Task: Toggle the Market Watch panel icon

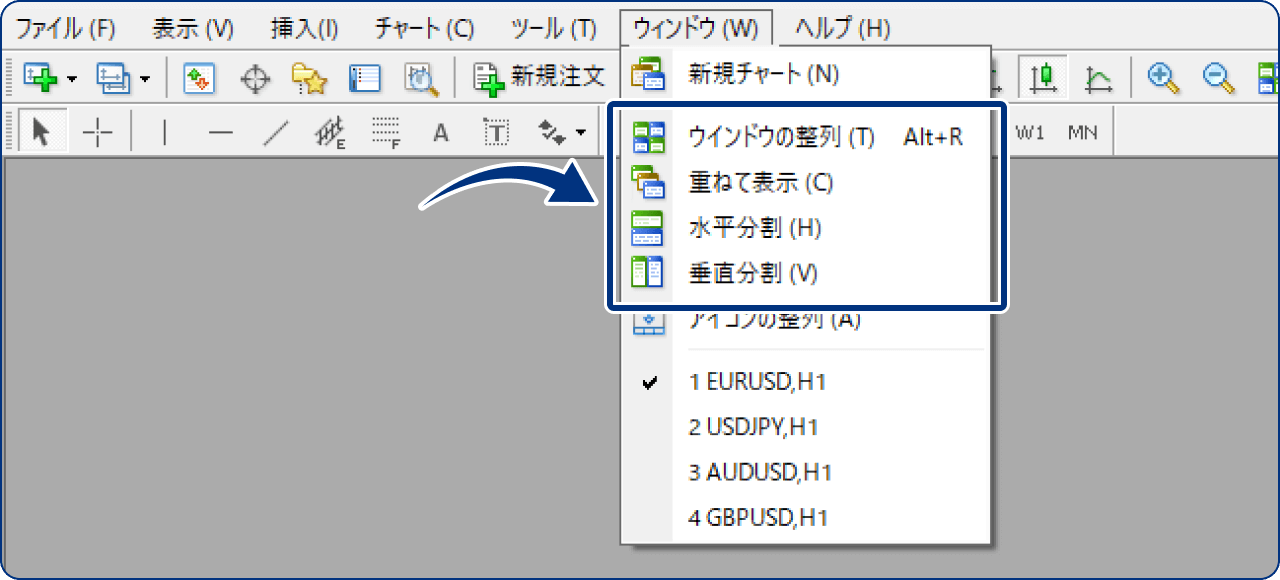Action: click(x=200, y=77)
